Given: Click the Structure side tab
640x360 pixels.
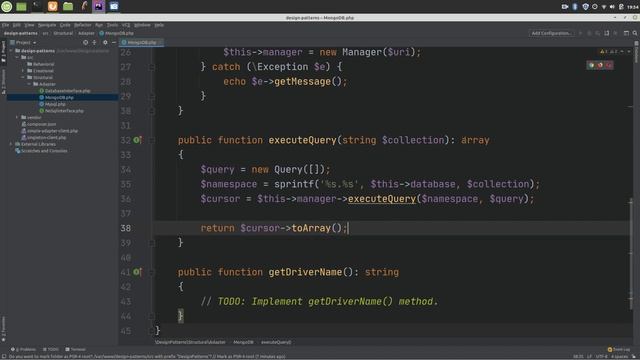Looking at the screenshot, I should pos(3,82).
